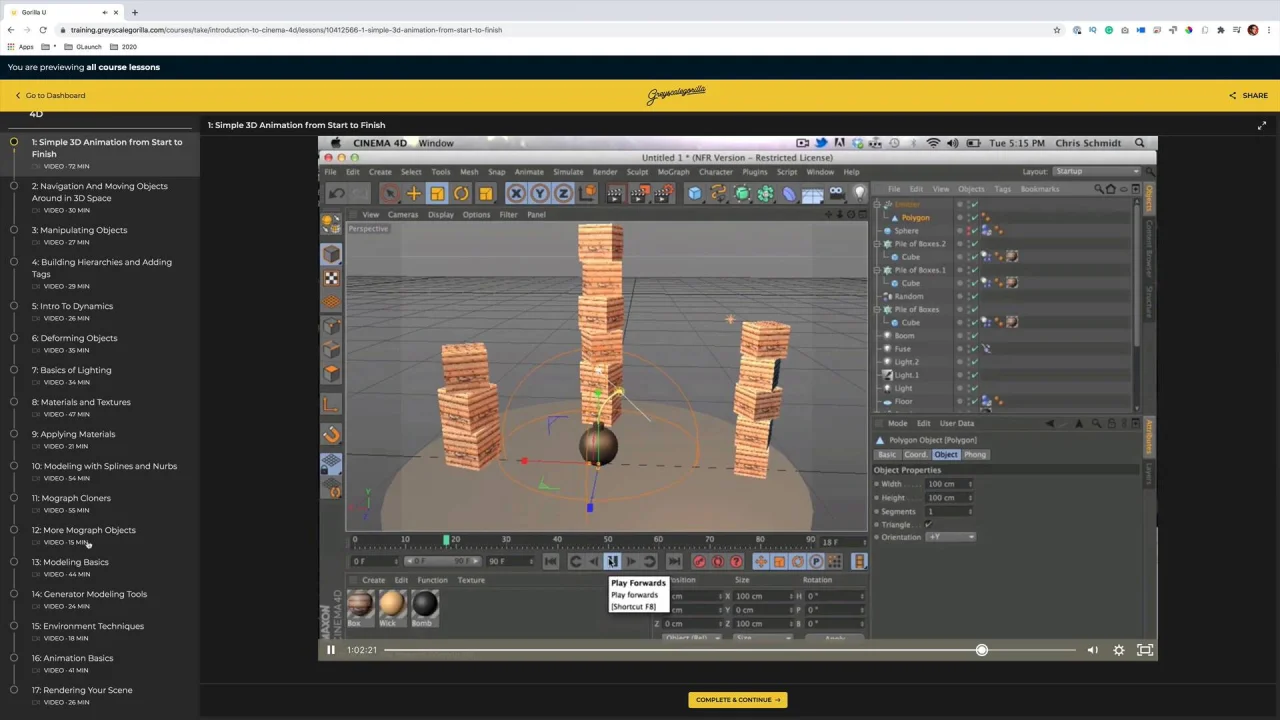Click the spline pen icon

tap(719, 193)
